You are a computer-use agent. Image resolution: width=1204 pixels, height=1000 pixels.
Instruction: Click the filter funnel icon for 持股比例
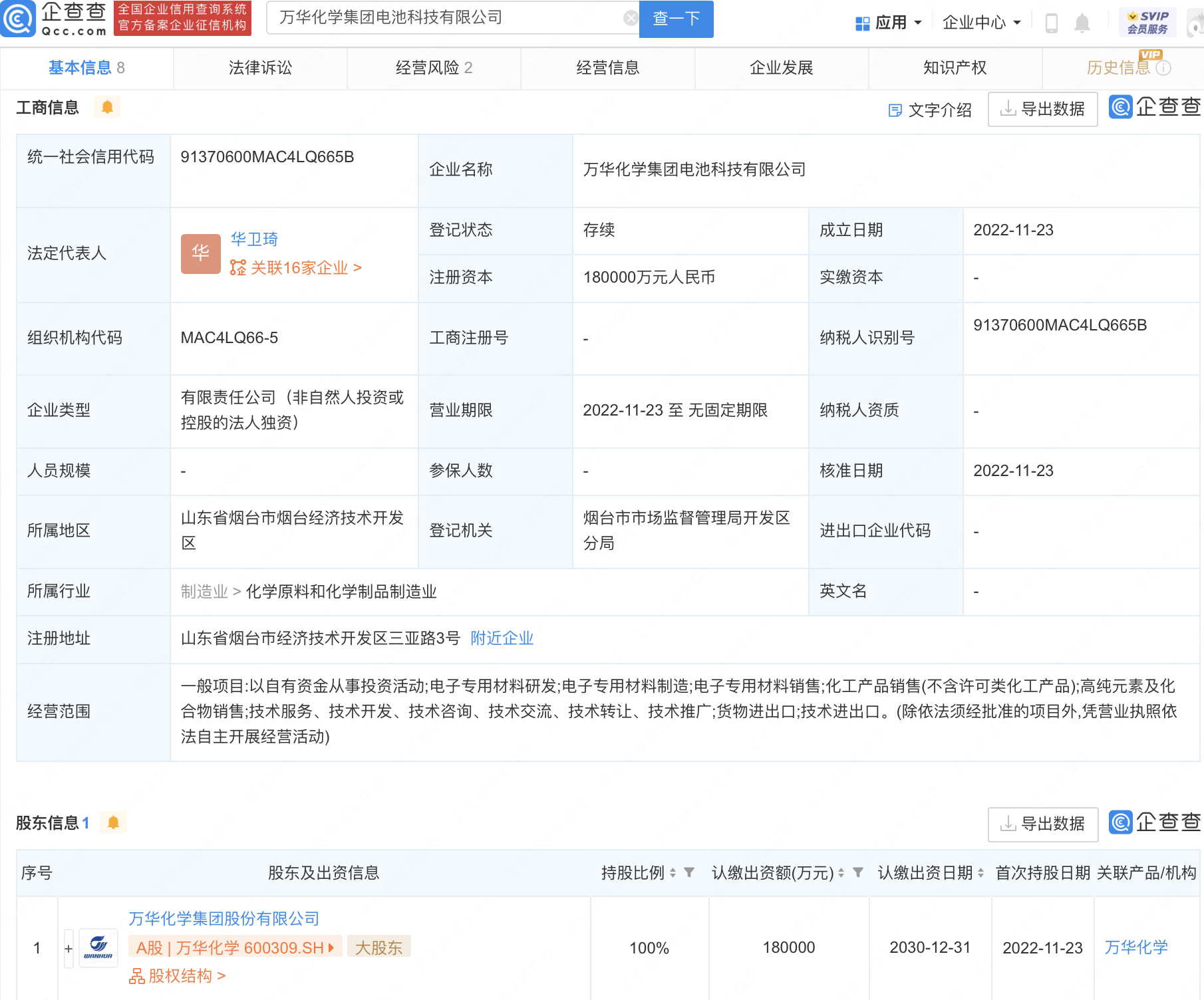click(689, 872)
